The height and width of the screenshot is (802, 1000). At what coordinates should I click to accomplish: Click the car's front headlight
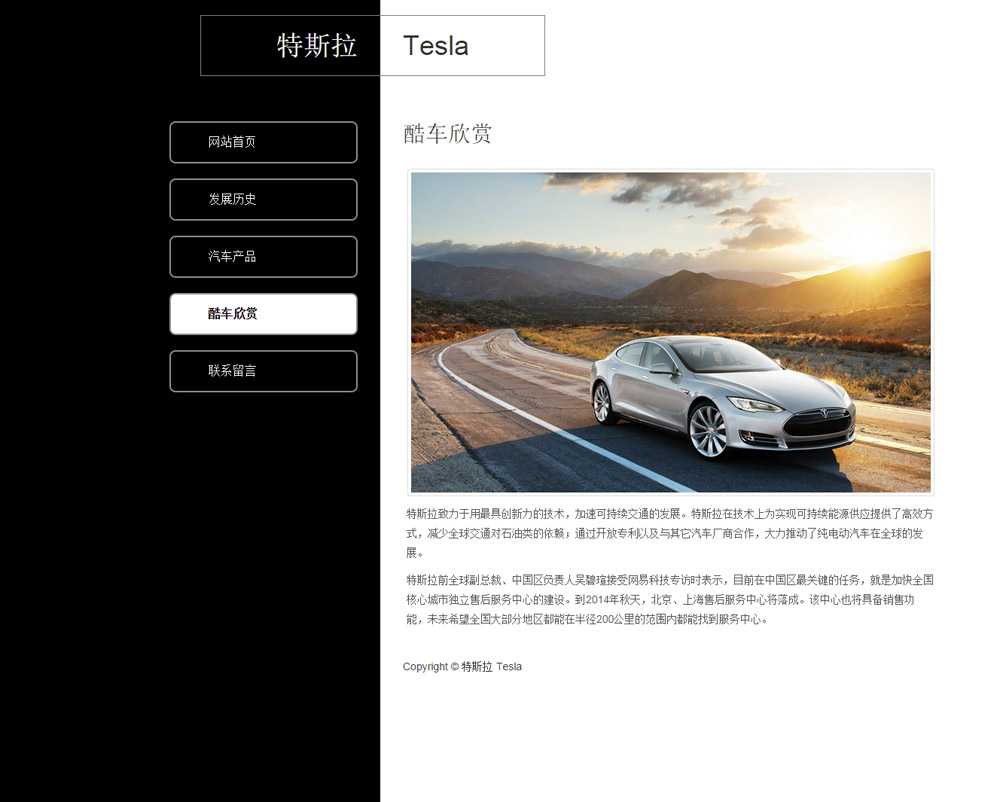pyautogui.click(x=755, y=405)
